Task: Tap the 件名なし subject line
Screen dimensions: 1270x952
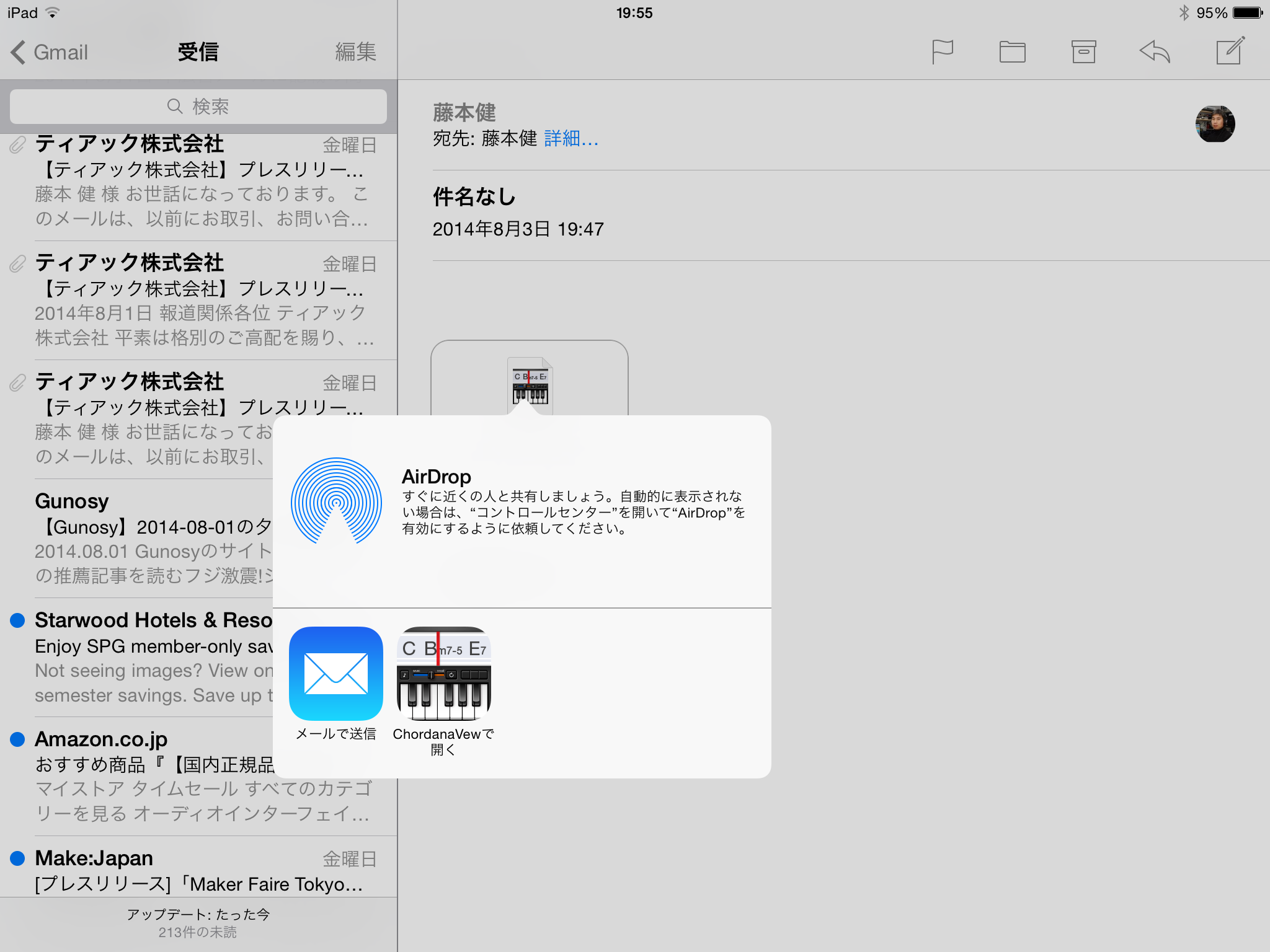Action: [x=474, y=197]
